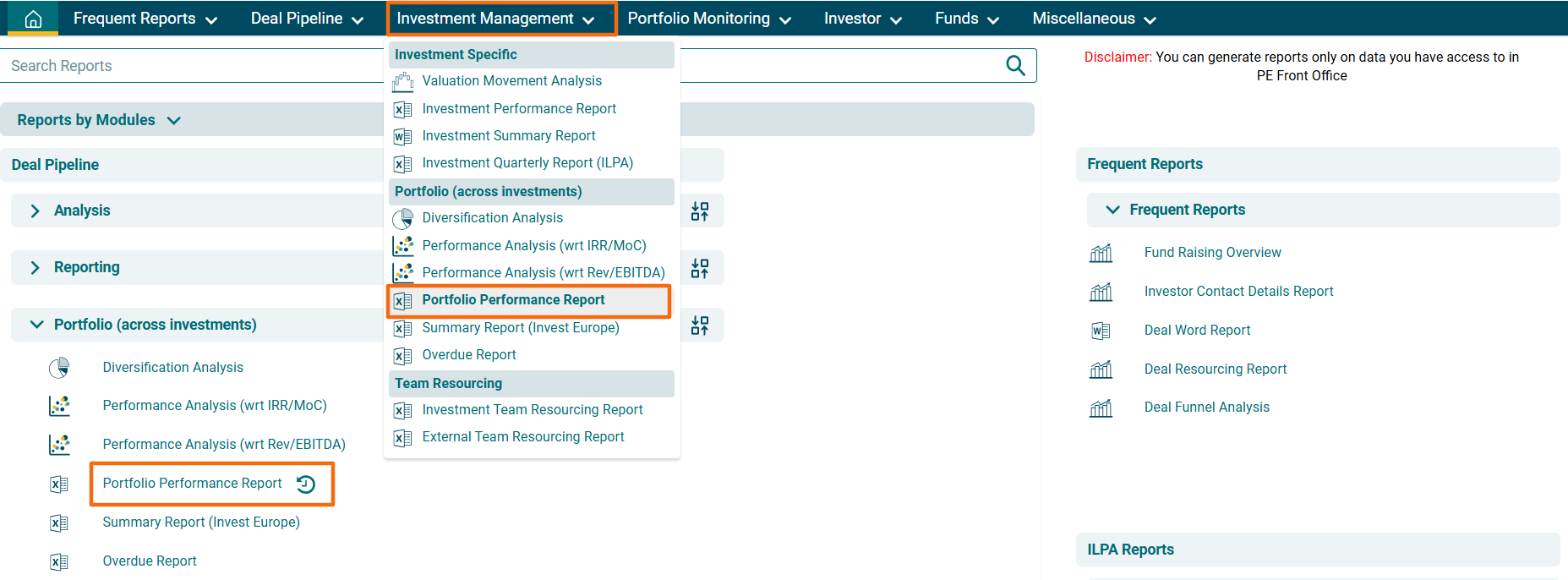The width and height of the screenshot is (1568, 580).
Task: Collapse the Frequent Reports list in right panel
Action: click(1112, 210)
